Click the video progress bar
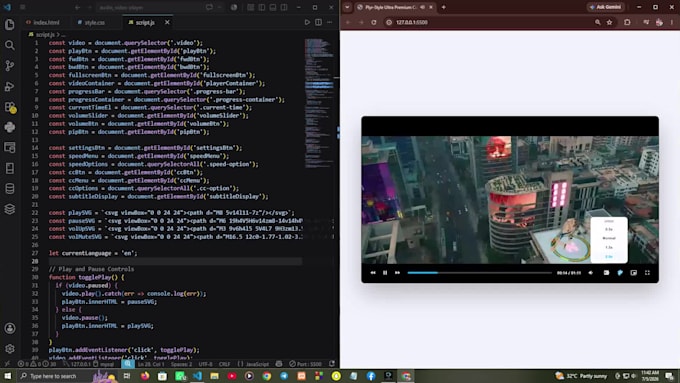Screen dimensions: 680x383 pyautogui.click(x=479, y=273)
